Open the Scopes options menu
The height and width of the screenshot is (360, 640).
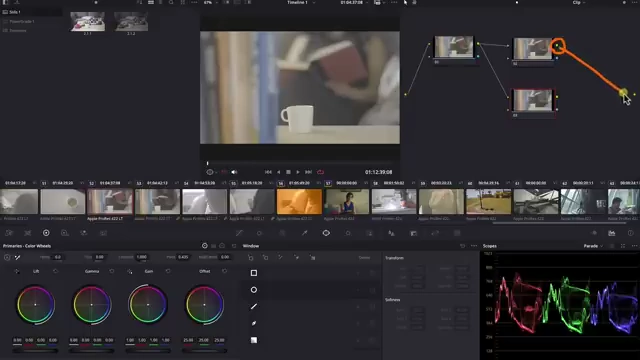[x=634, y=246]
